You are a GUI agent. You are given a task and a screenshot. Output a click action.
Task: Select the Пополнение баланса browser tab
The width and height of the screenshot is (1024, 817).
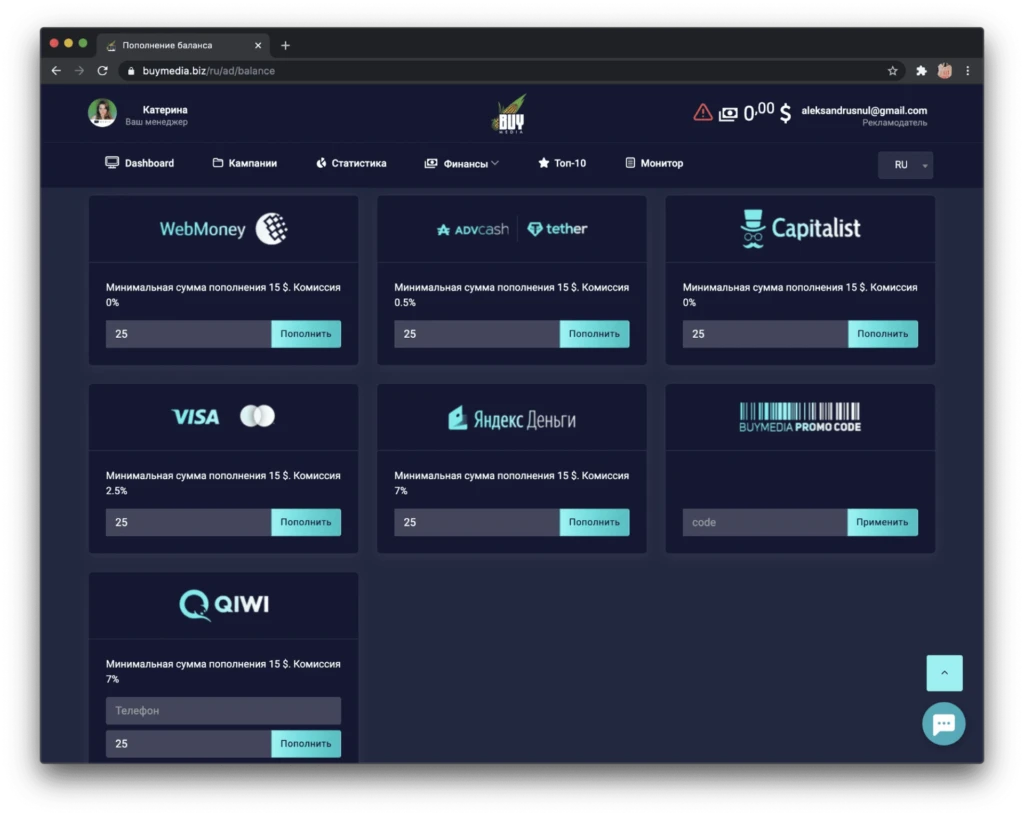(x=183, y=45)
